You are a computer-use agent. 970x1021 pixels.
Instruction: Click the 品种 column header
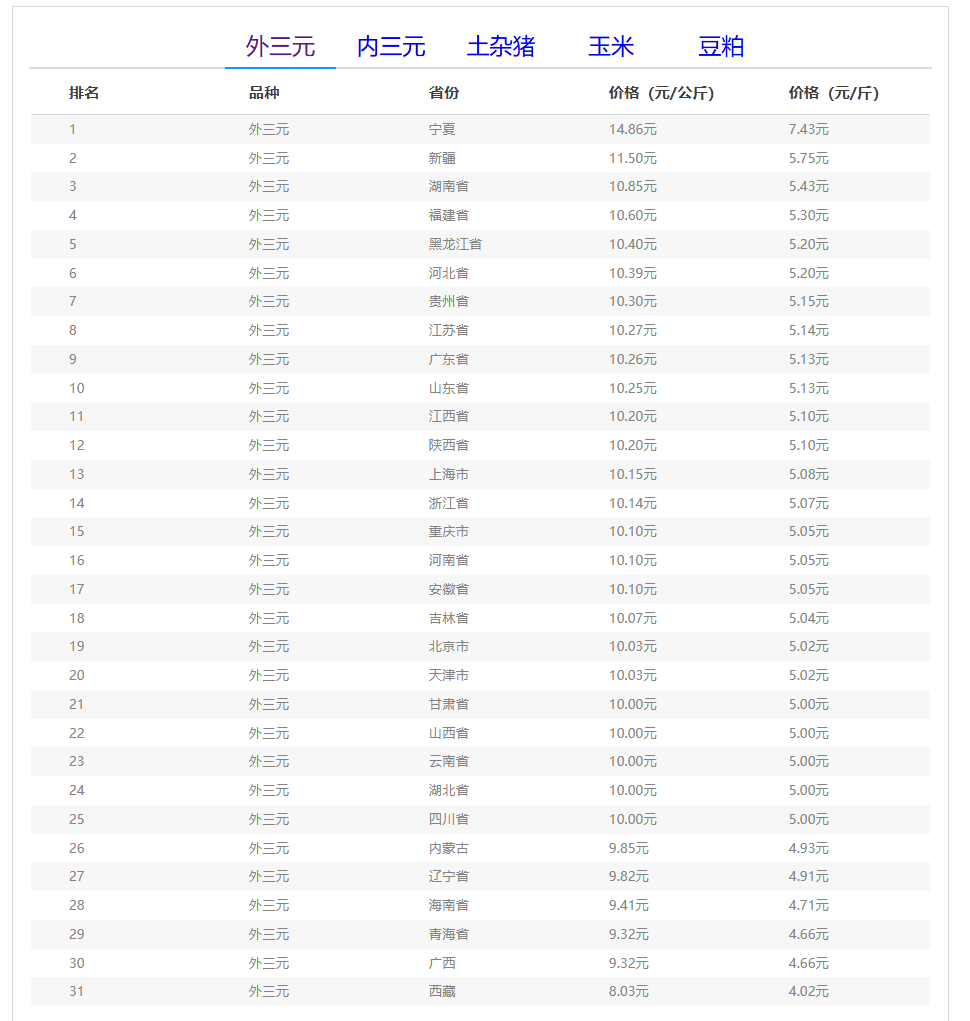pyautogui.click(x=264, y=93)
